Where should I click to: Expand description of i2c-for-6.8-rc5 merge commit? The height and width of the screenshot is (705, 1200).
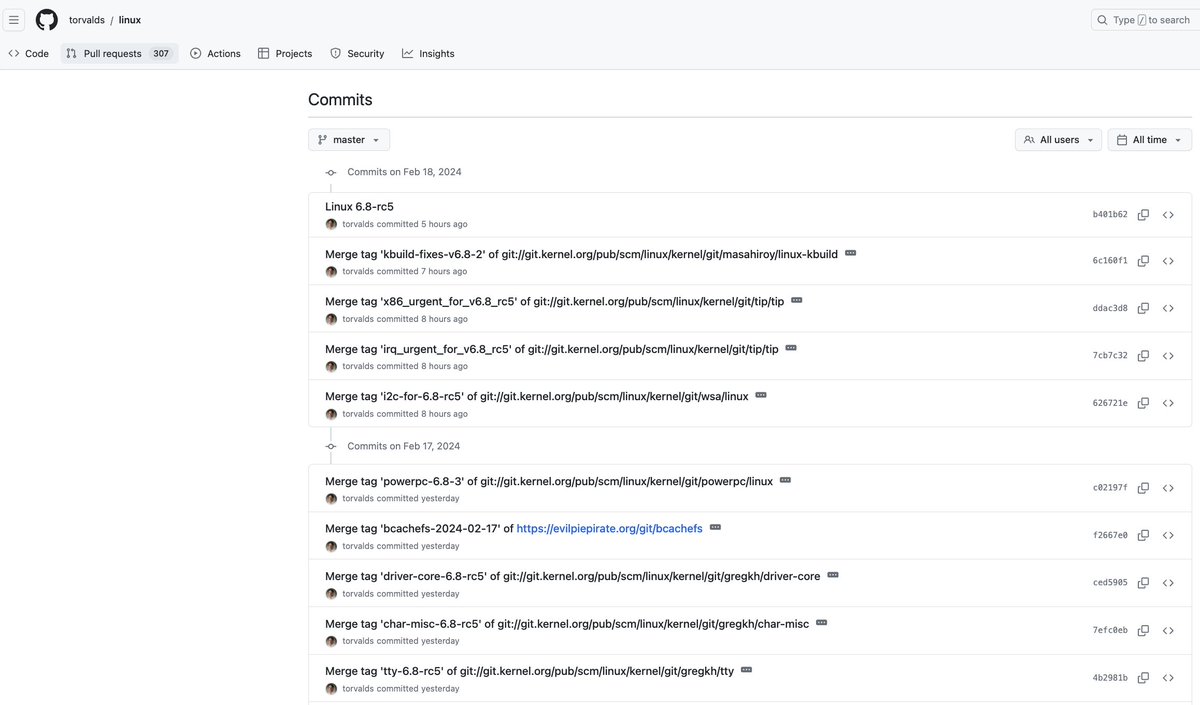point(760,395)
